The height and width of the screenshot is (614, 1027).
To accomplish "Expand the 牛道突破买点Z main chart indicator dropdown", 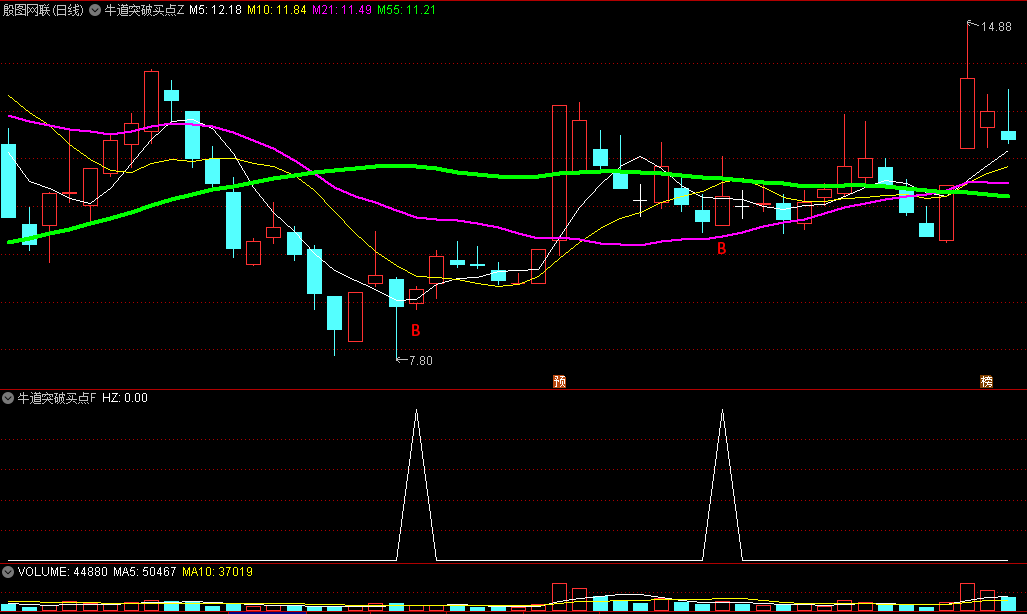I will pos(95,10).
